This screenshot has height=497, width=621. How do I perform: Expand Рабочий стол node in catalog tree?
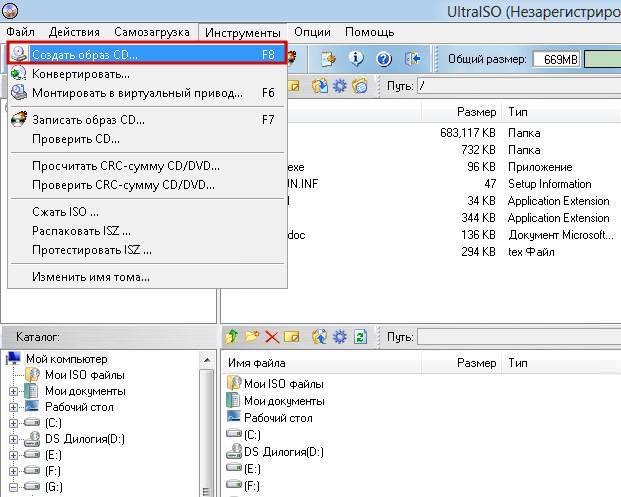[x=13, y=407]
